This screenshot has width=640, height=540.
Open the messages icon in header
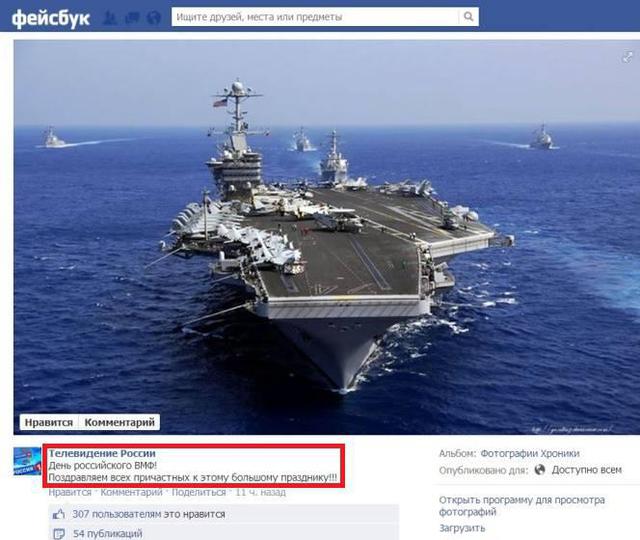click(x=132, y=18)
